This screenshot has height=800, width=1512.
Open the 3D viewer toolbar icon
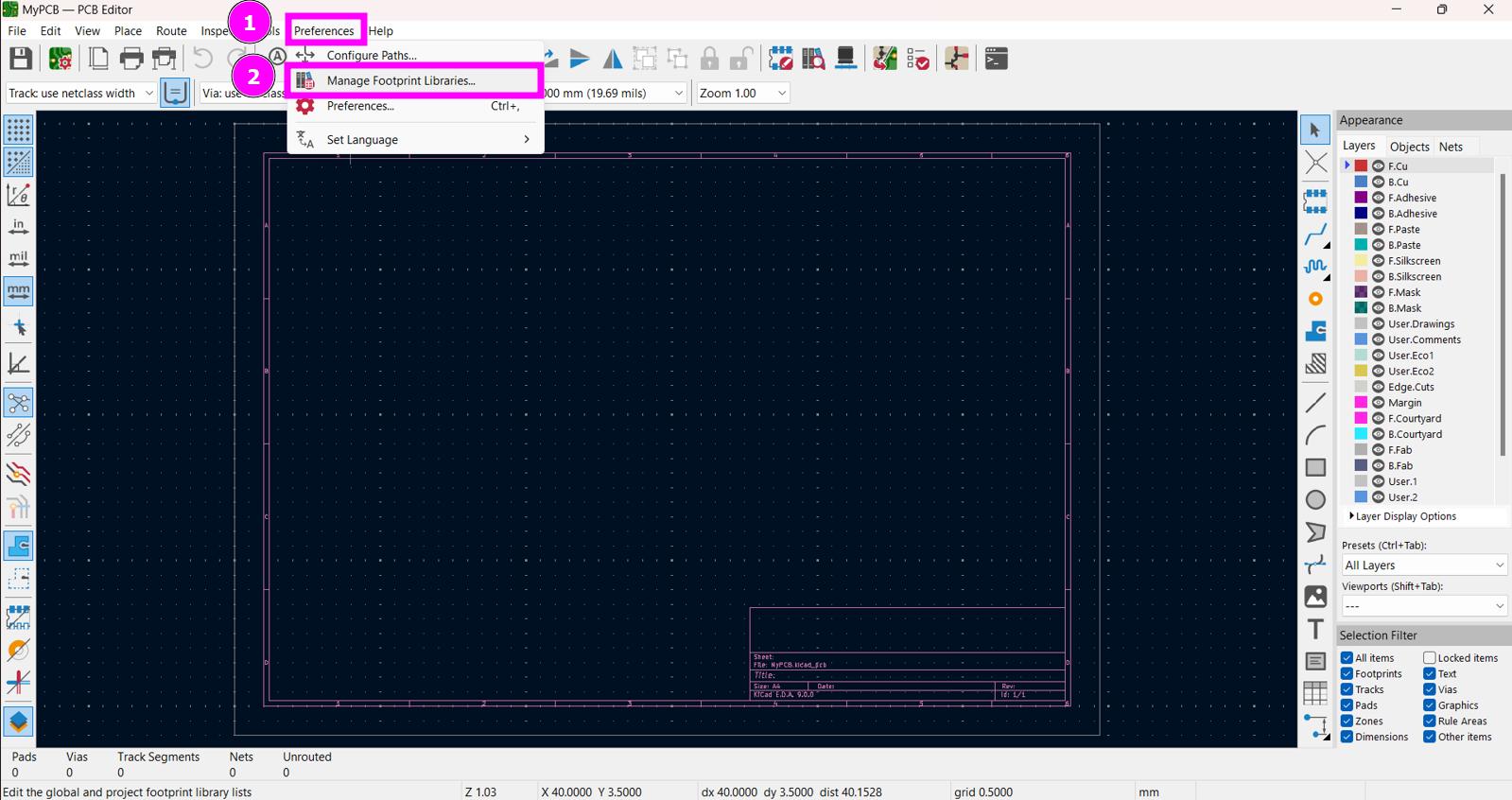pos(846,59)
